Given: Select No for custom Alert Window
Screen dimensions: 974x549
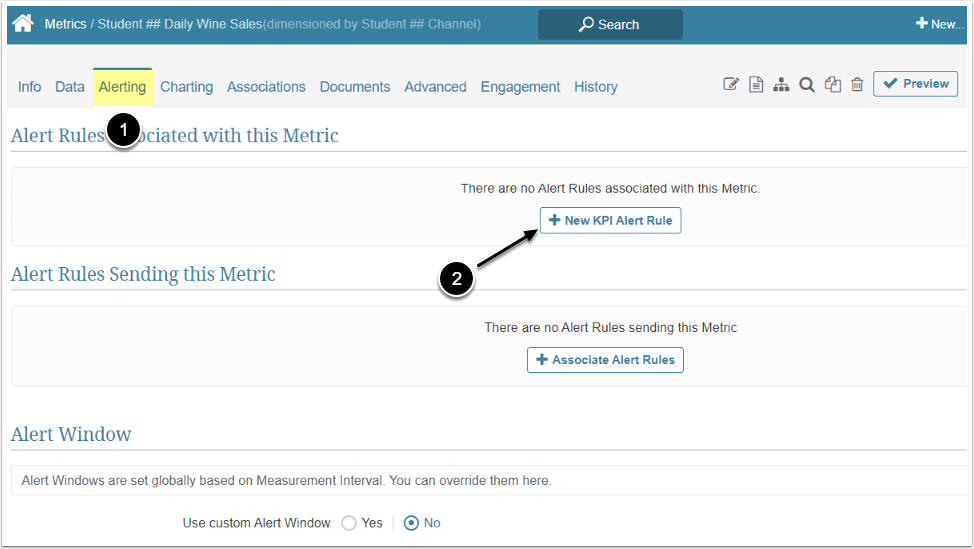Looking at the screenshot, I should 411,523.
